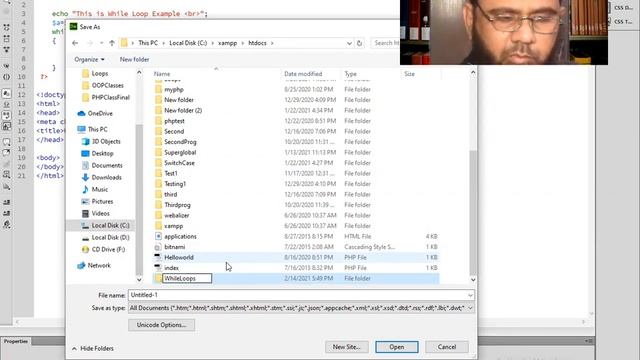Select the Test1 folder

pyautogui.click(x=296, y=173)
